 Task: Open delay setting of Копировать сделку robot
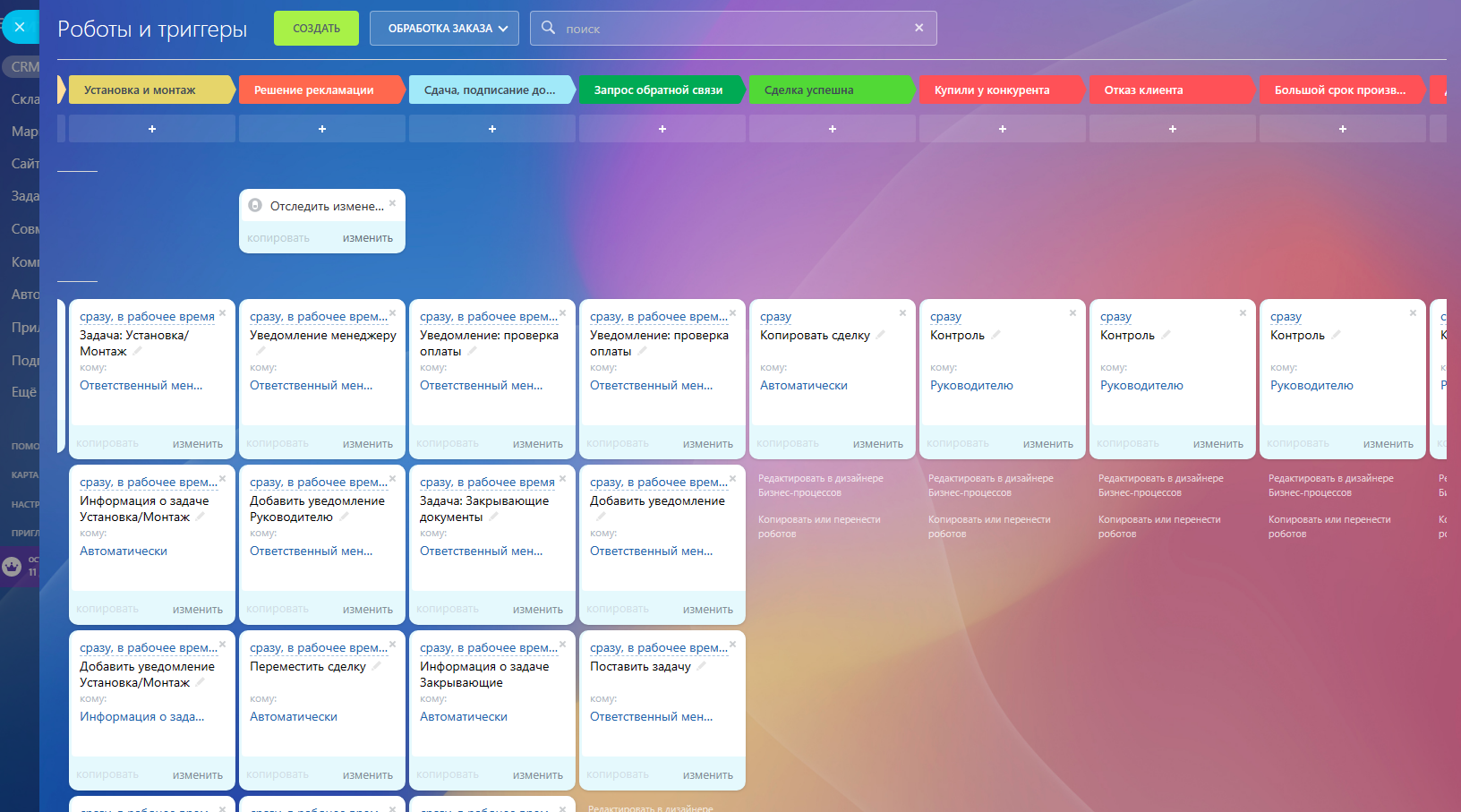point(775,317)
